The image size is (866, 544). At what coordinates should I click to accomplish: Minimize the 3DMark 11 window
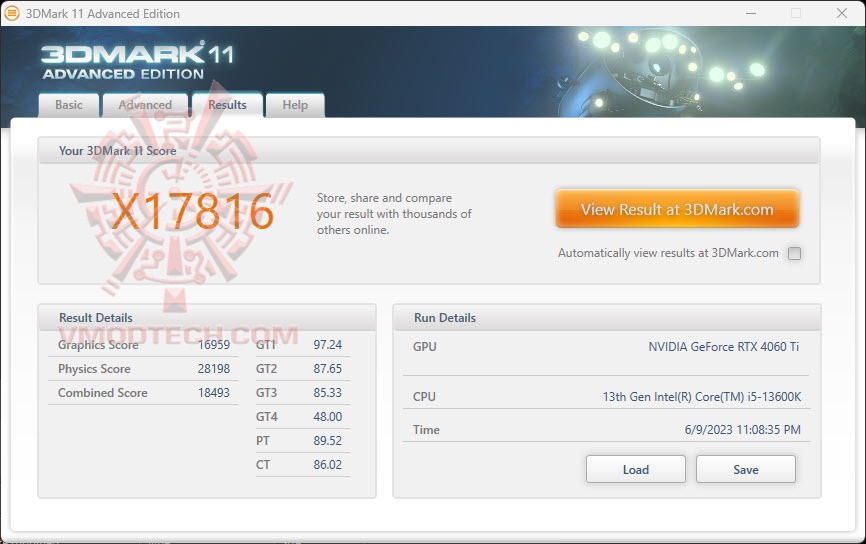point(751,13)
